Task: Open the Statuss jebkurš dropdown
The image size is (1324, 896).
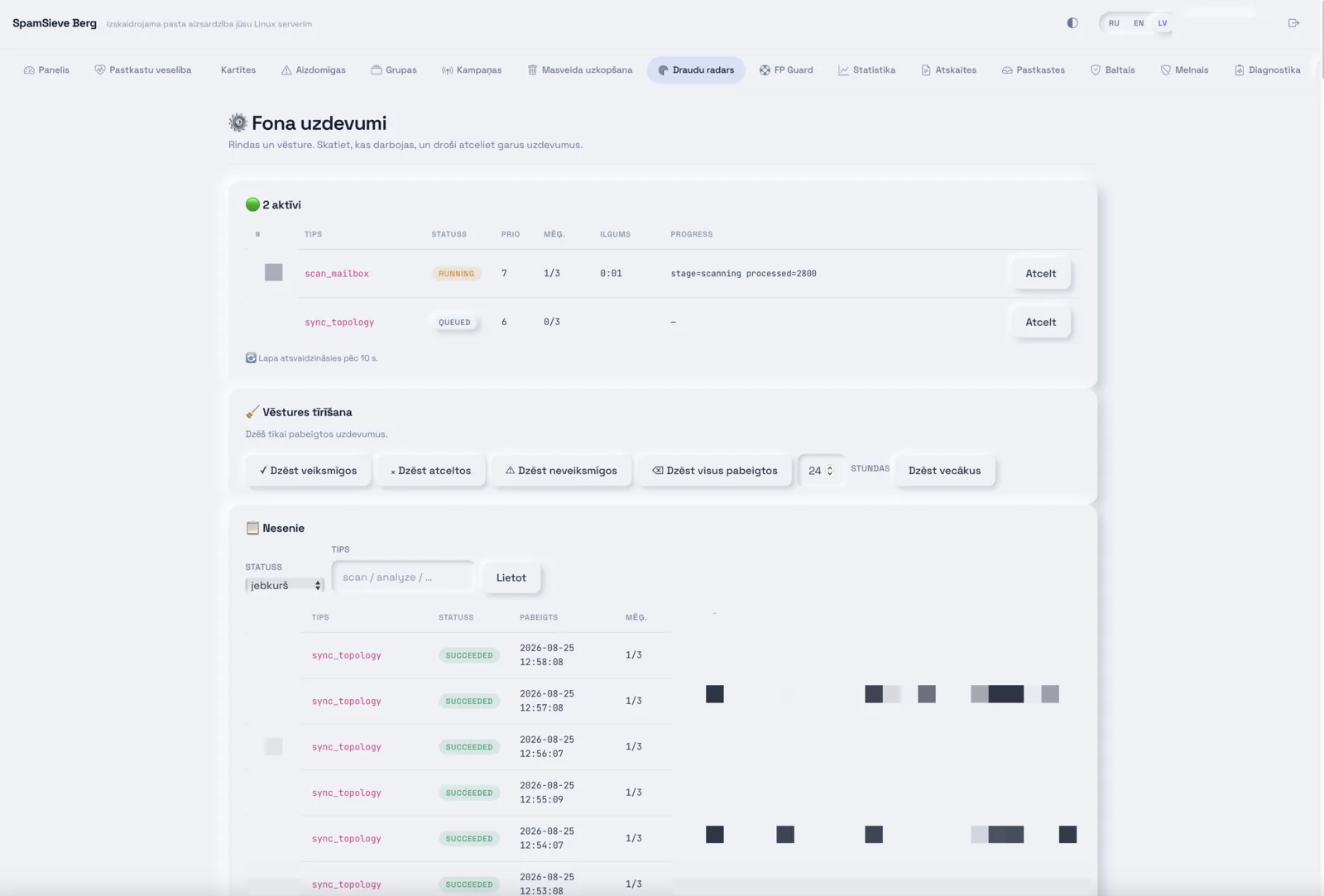Action: coord(285,585)
